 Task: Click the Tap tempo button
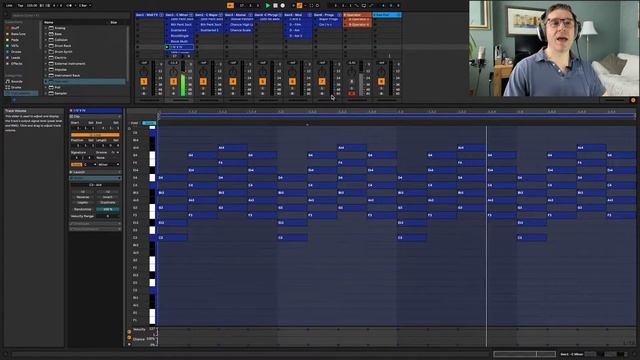[x=20, y=6]
